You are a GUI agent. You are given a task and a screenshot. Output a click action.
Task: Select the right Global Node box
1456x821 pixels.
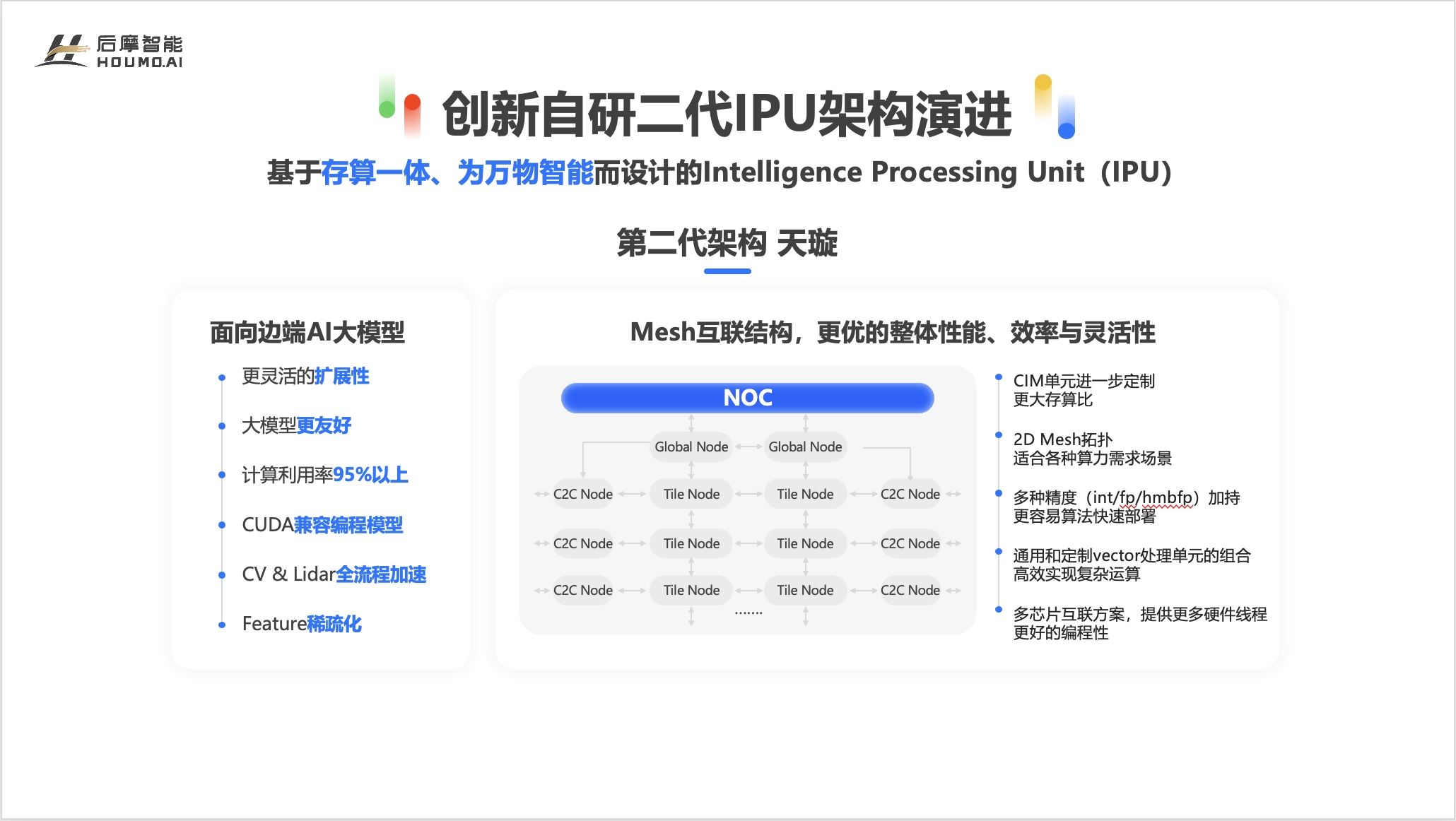pyautogui.click(x=805, y=447)
